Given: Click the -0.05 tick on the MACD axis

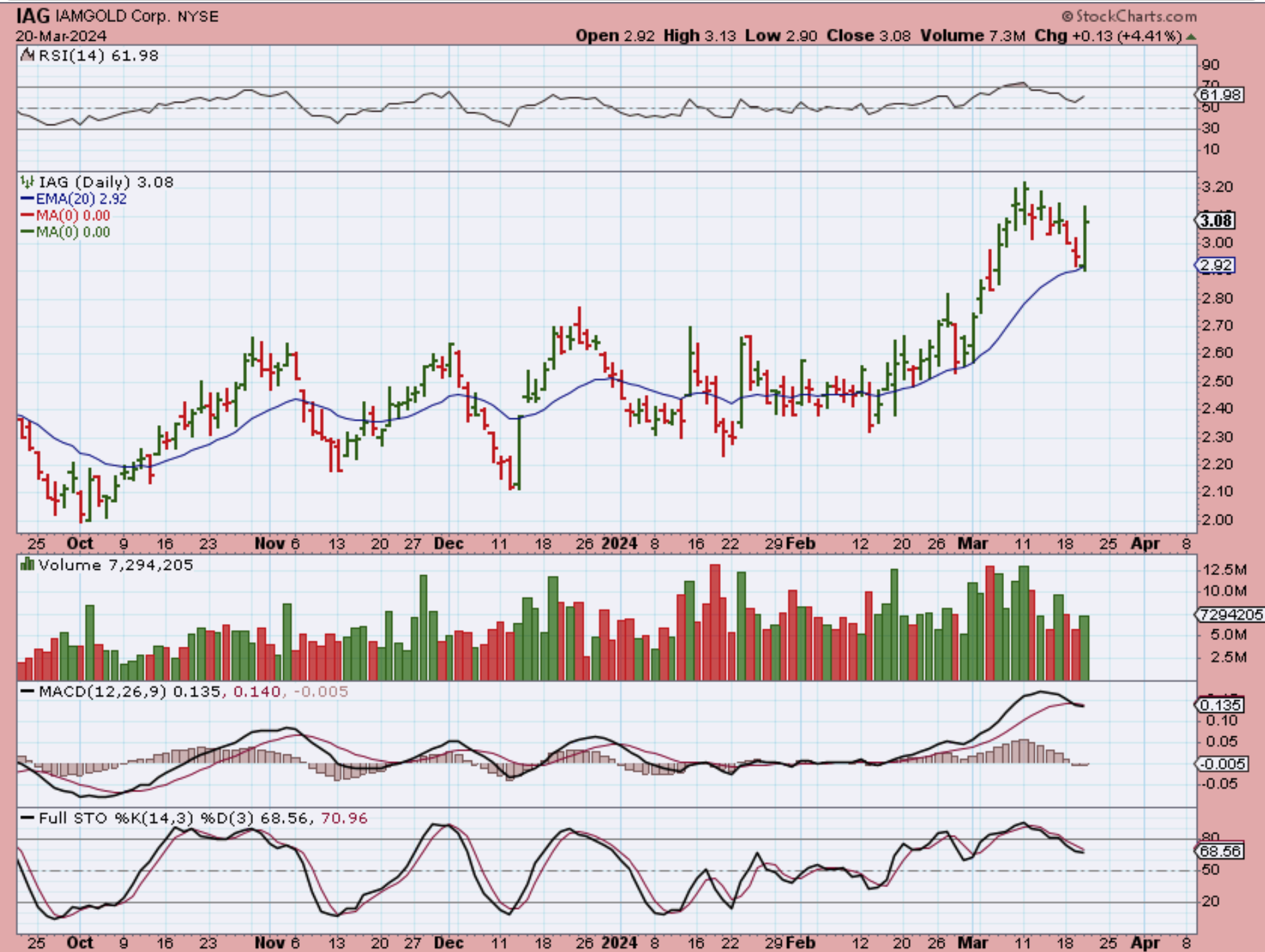Looking at the screenshot, I should tap(1220, 783).
